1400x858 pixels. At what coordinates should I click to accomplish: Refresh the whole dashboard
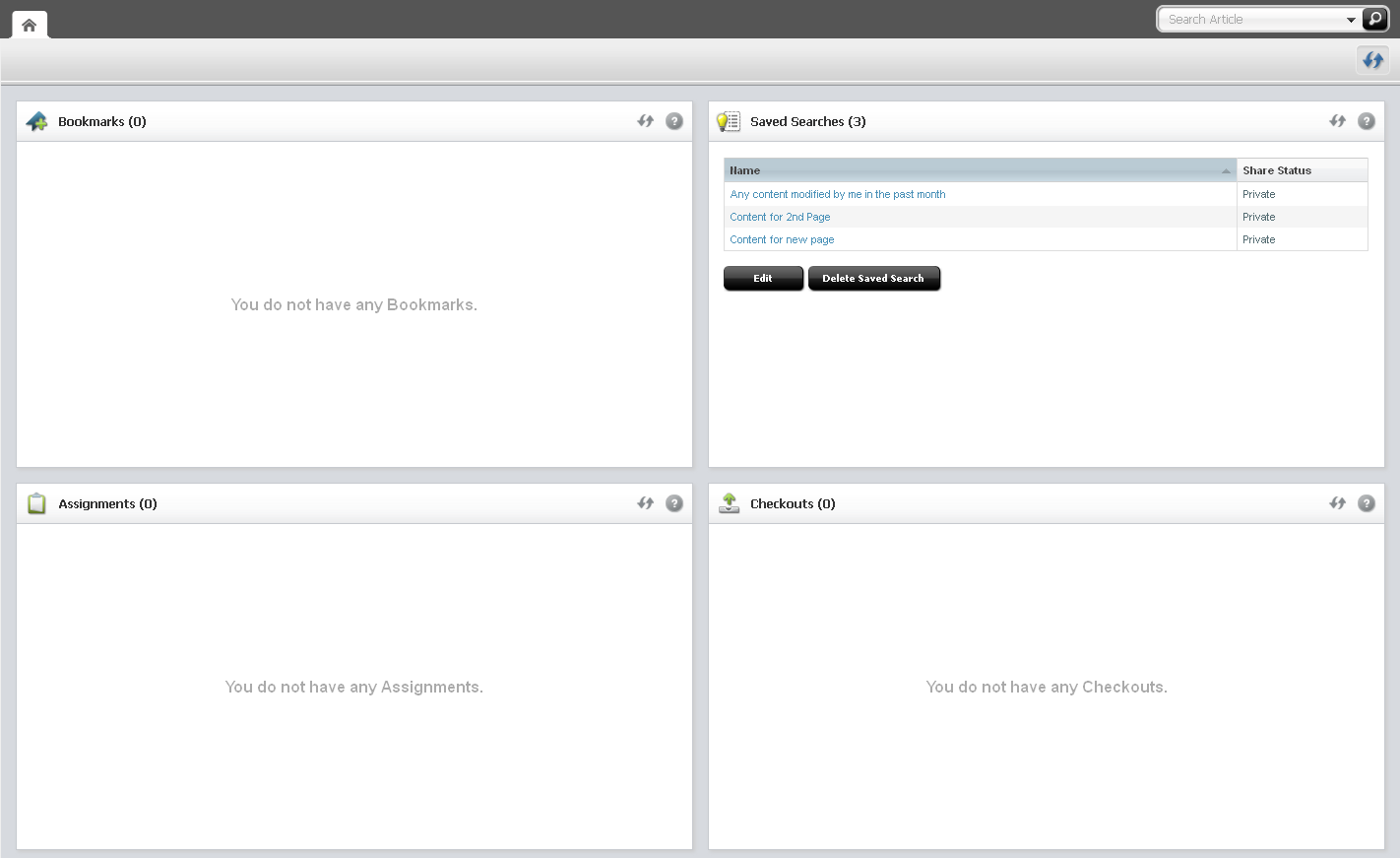tap(1373, 60)
